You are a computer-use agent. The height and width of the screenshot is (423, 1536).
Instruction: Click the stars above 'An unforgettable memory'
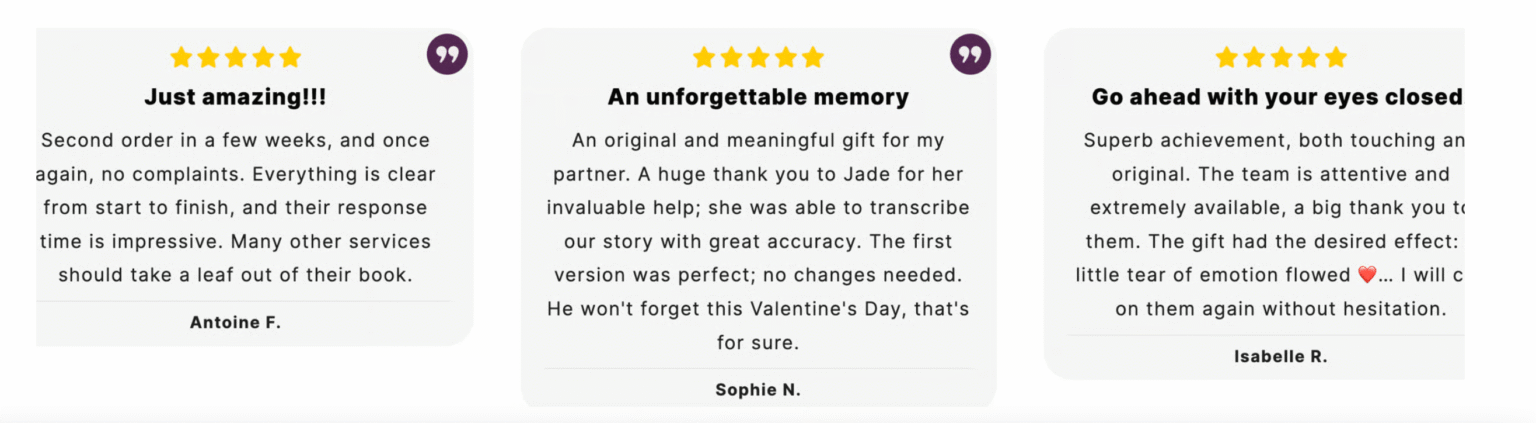758,57
